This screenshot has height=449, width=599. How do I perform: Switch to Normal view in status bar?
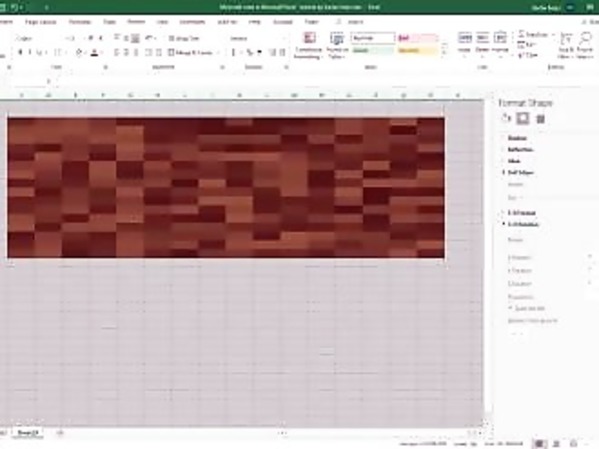(x=539, y=444)
